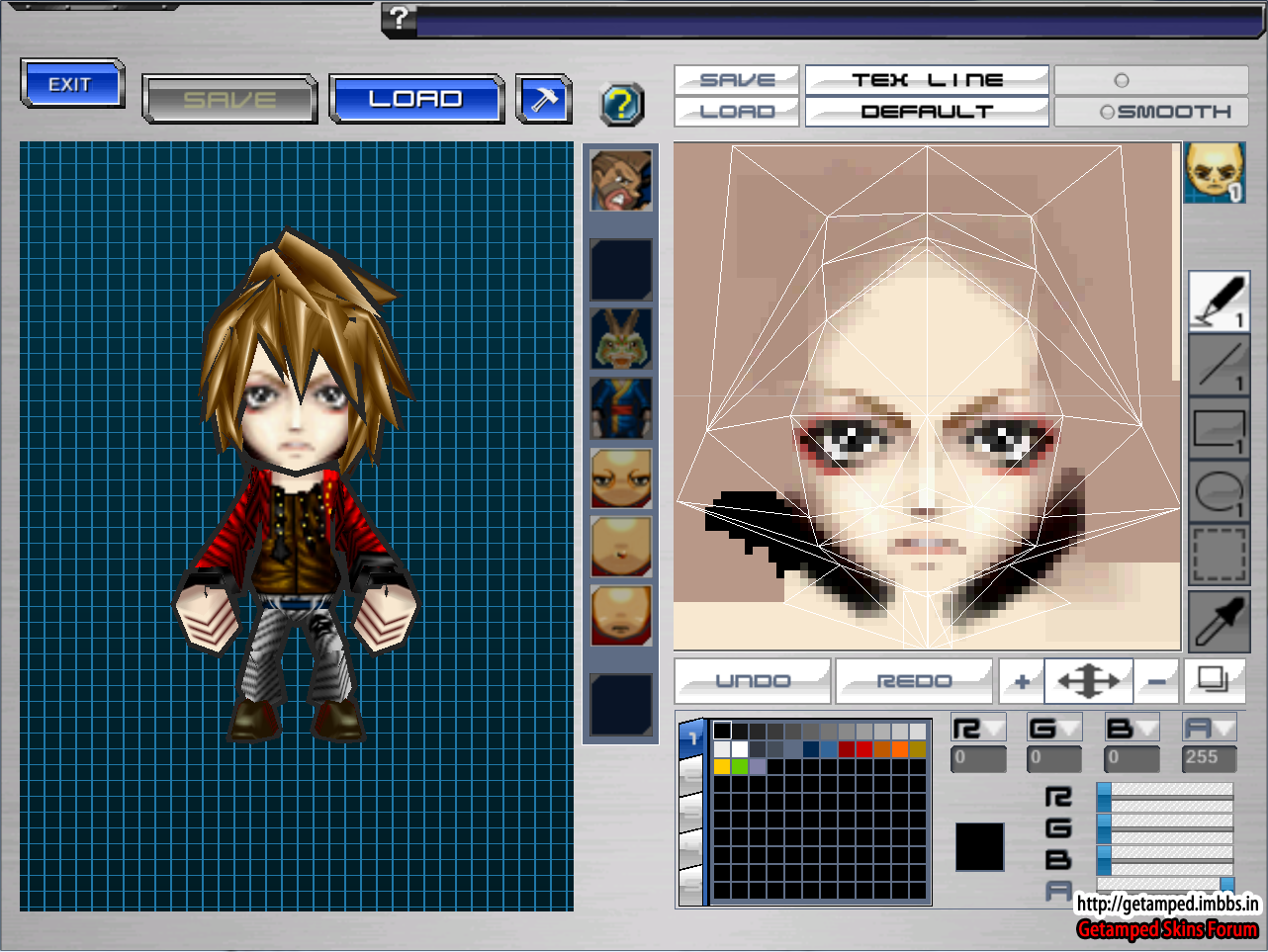Click the current color preview box
This screenshot has width=1268, height=952.
point(979,846)
